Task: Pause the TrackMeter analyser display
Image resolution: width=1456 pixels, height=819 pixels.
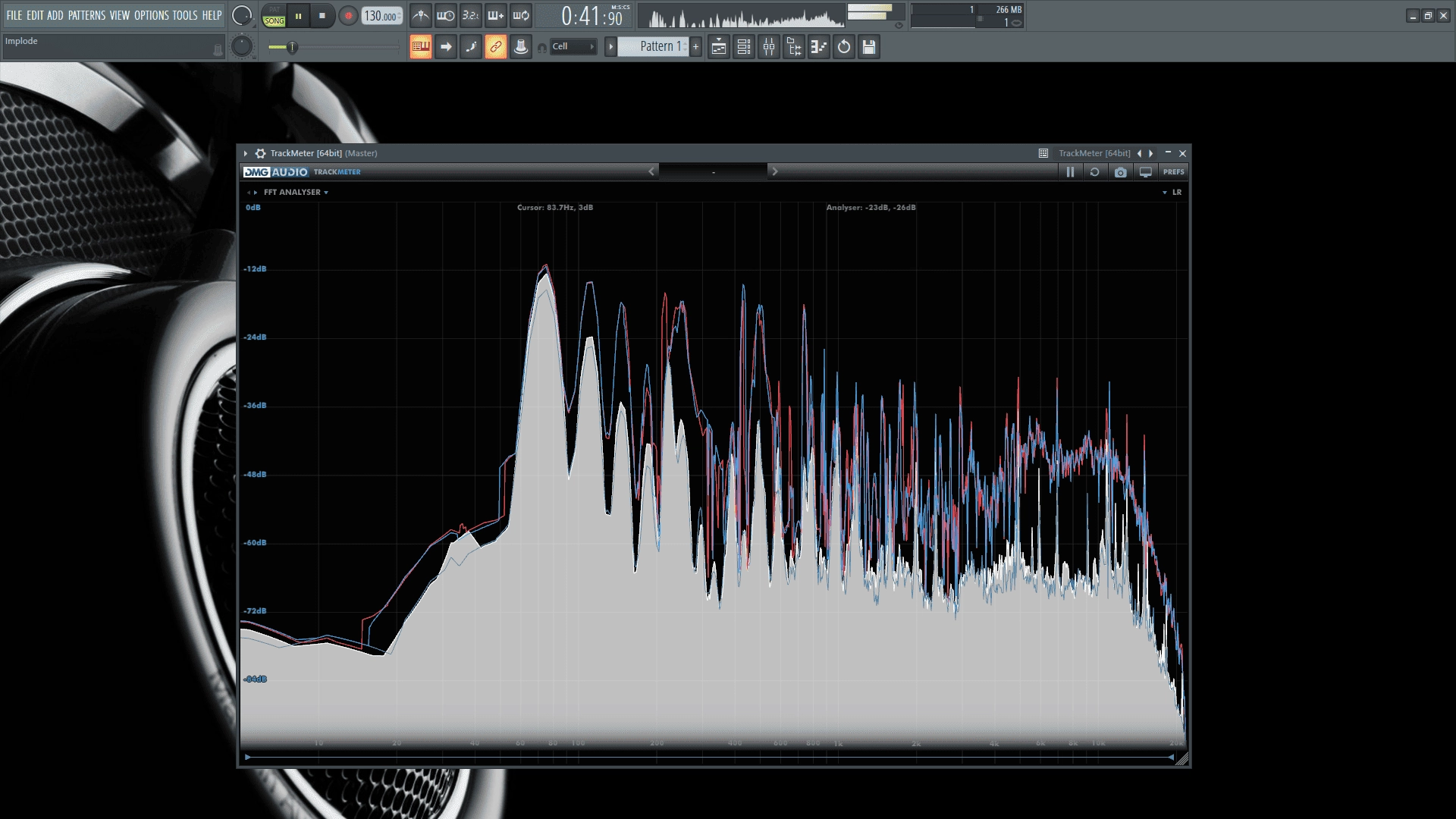Action: [x=1070, y=172]
